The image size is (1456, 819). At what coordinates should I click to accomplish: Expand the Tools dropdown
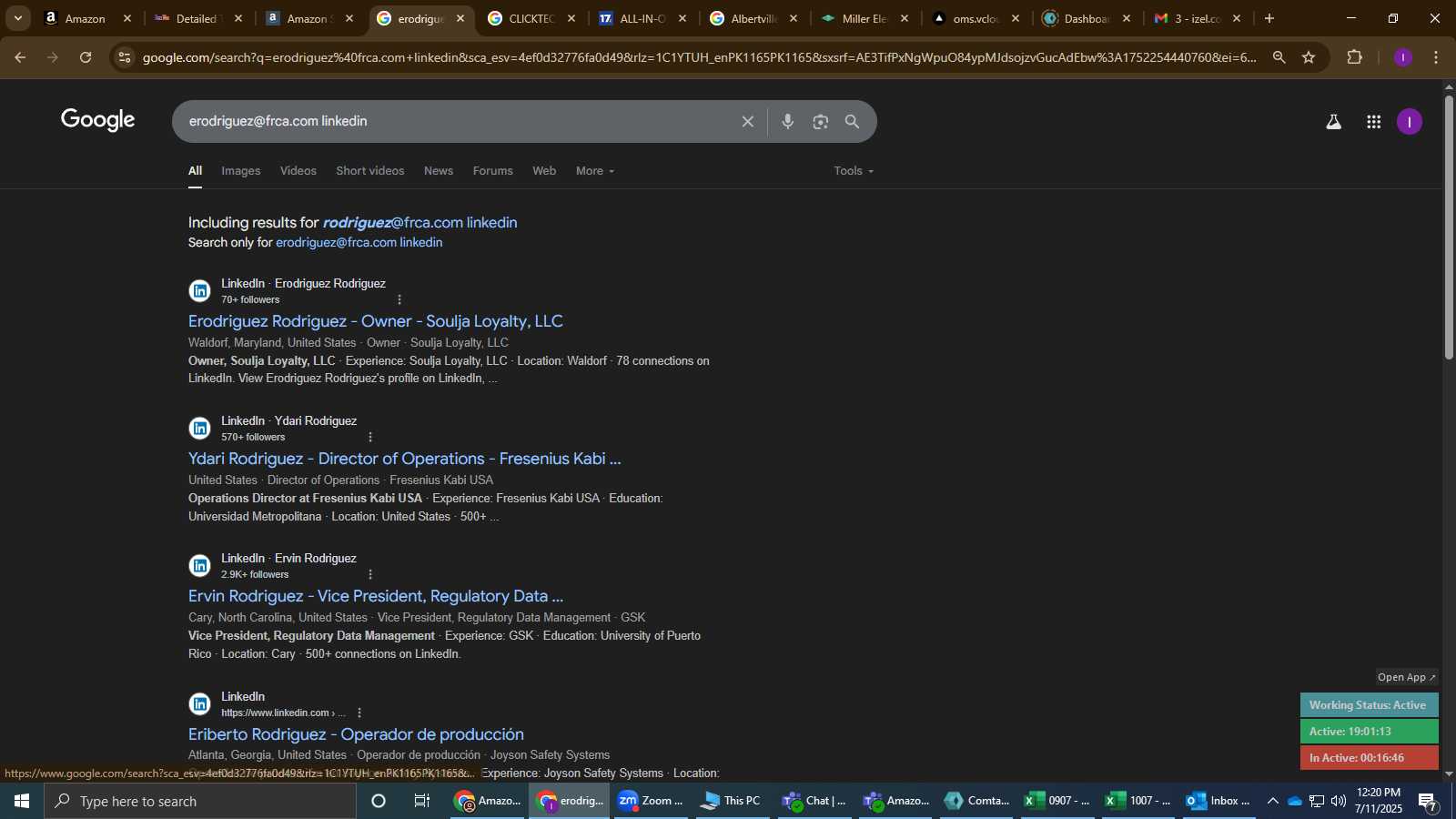[854, 171]
